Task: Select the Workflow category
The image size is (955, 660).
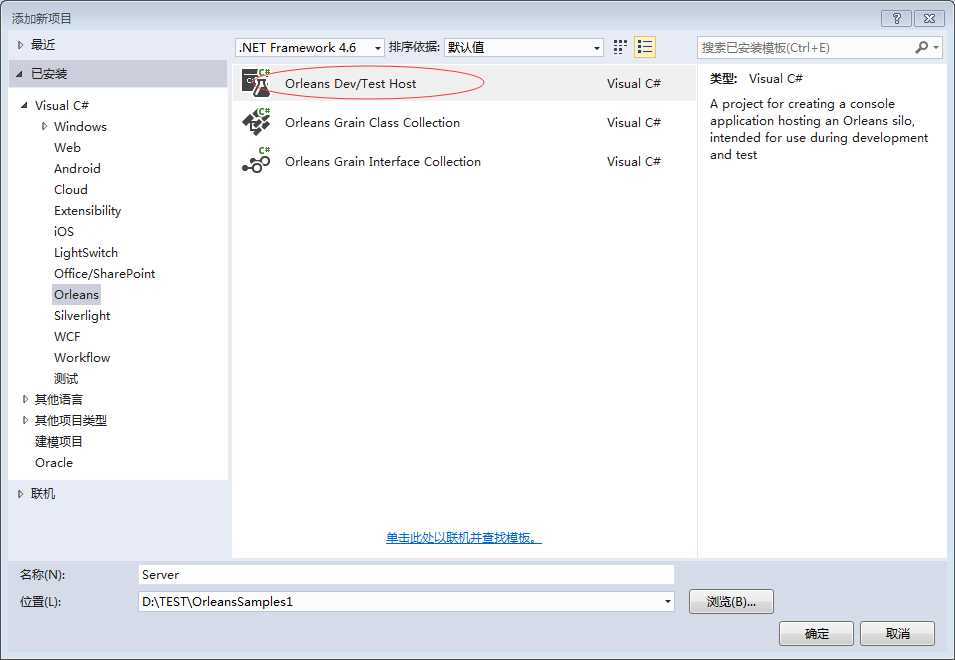Action: (x=82, y=357)
